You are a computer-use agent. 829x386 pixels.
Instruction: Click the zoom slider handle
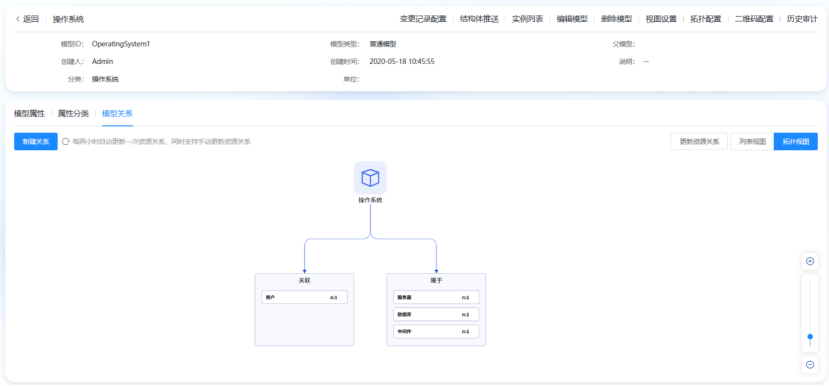pyautogui.click(x=810, y=337)
